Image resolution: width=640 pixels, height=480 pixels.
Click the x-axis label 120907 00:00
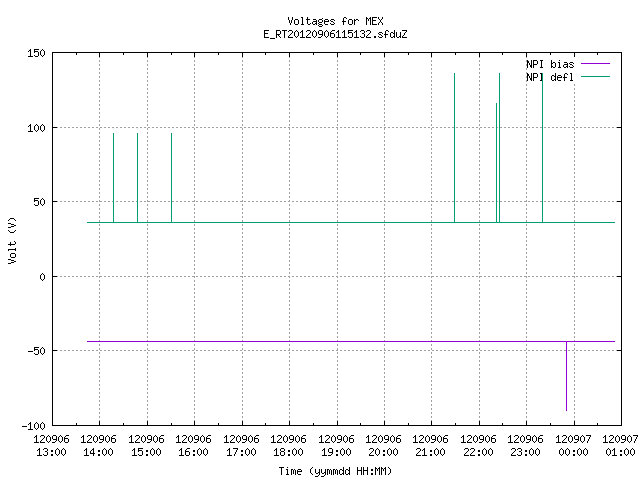(x=573, y=446)
